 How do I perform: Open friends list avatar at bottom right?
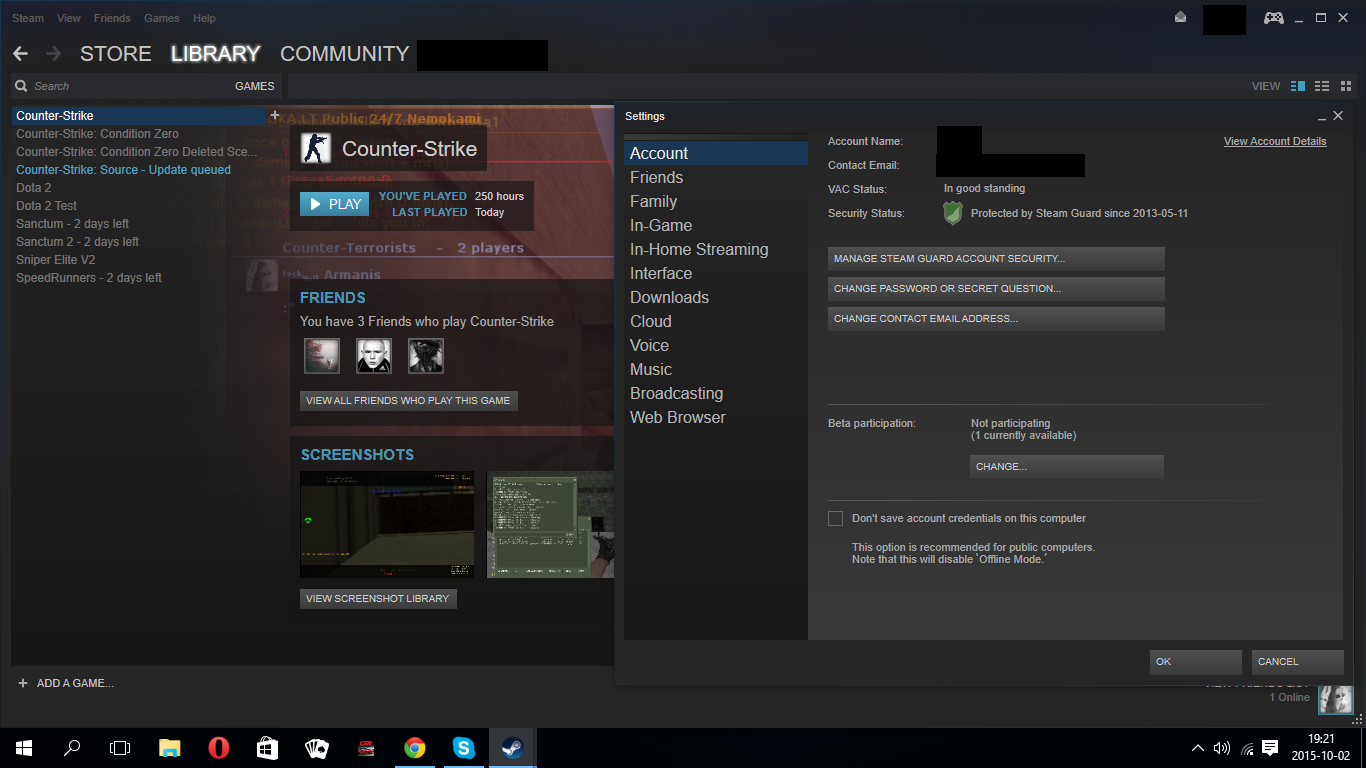click(1336, 698)
